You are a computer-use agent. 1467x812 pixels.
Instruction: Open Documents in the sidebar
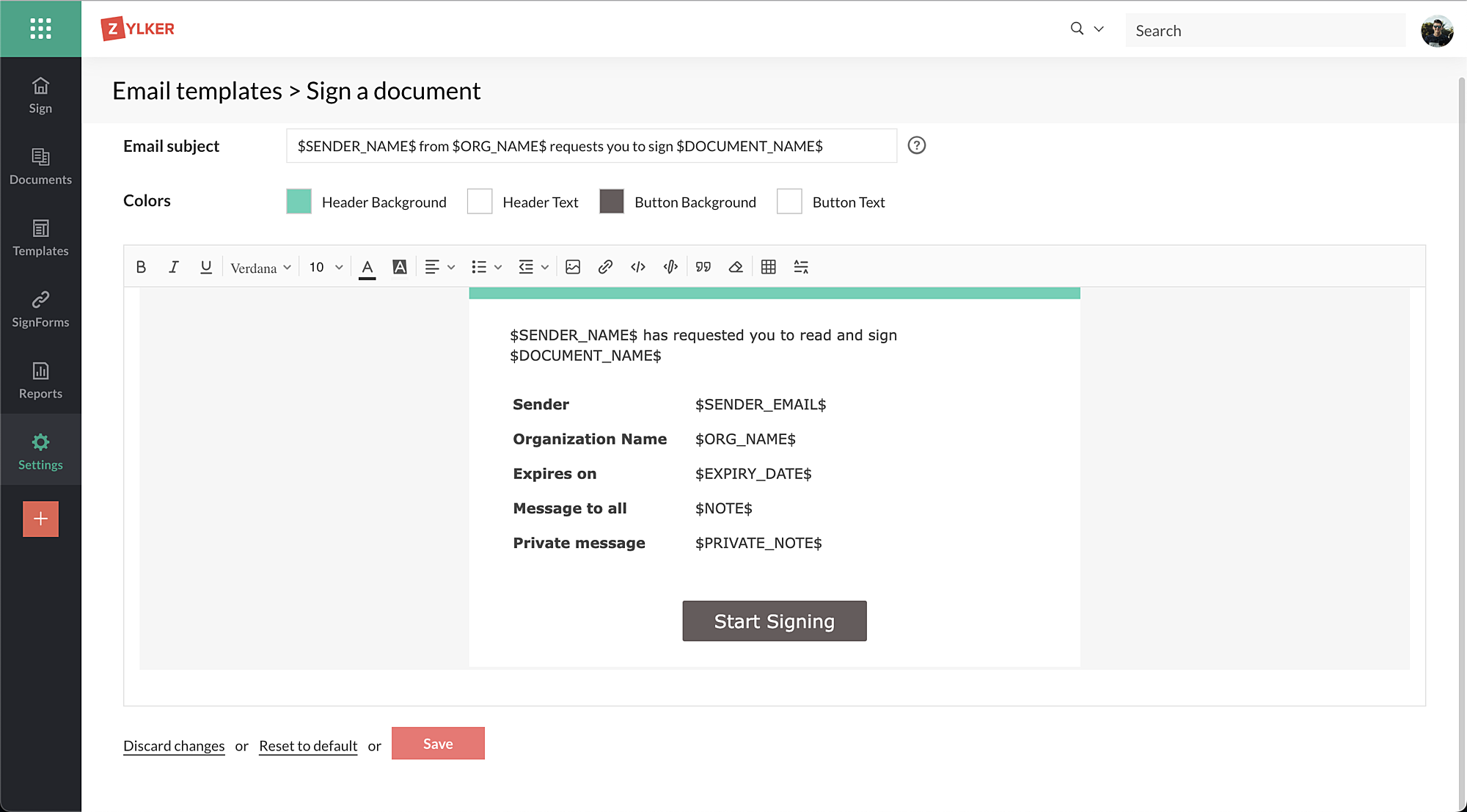point(40,167)
